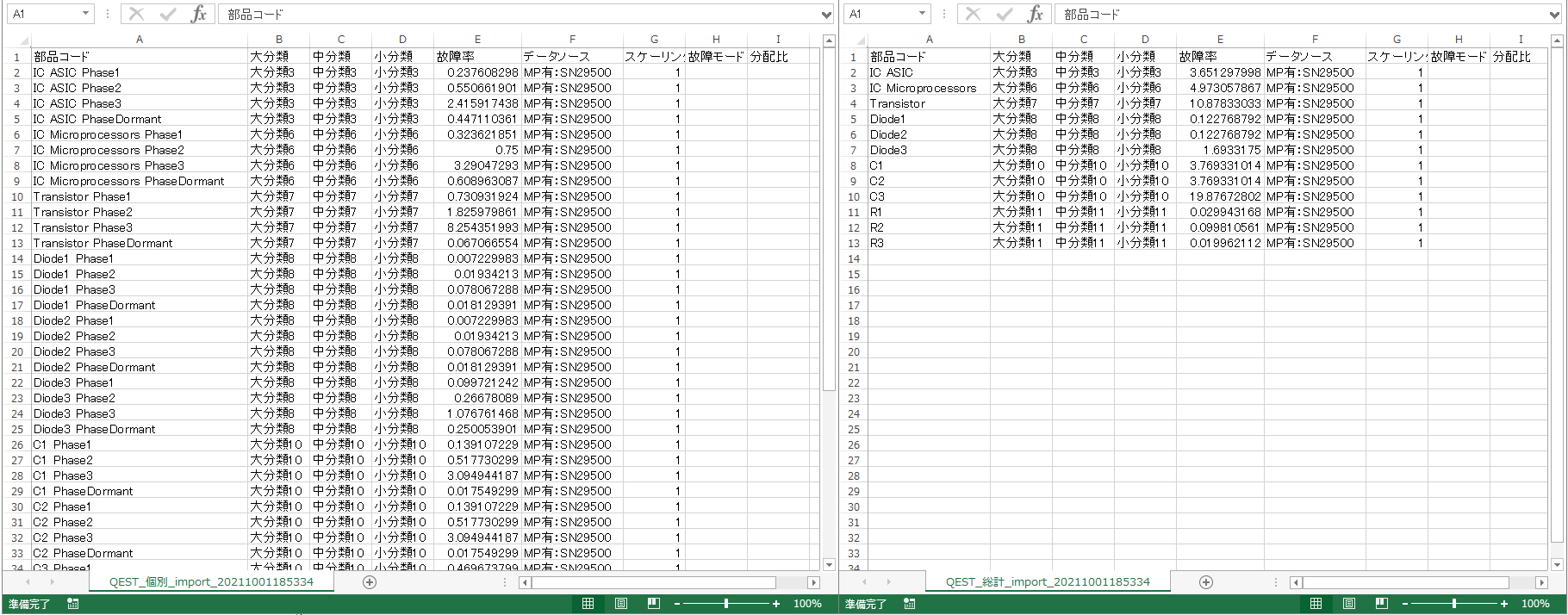Click the fx Insert Function icon in left window
Image resolution: width=1568 pixels, height=615 pixels.
click(198, 14)
